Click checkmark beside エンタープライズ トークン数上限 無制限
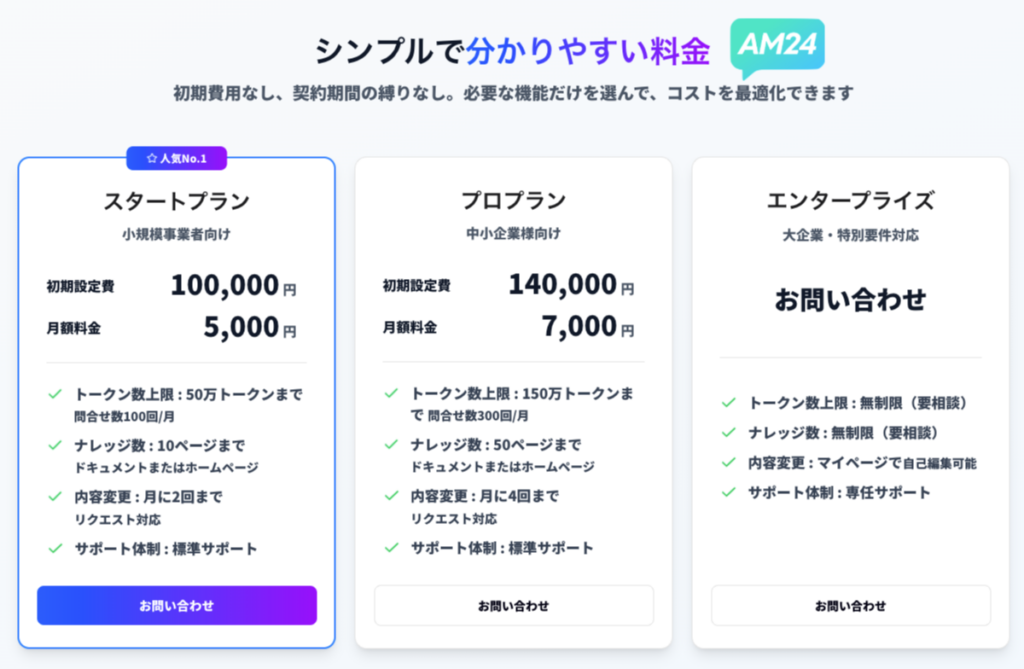The height and width of the screenshot is (669, 1024). [x=729, y=403]
